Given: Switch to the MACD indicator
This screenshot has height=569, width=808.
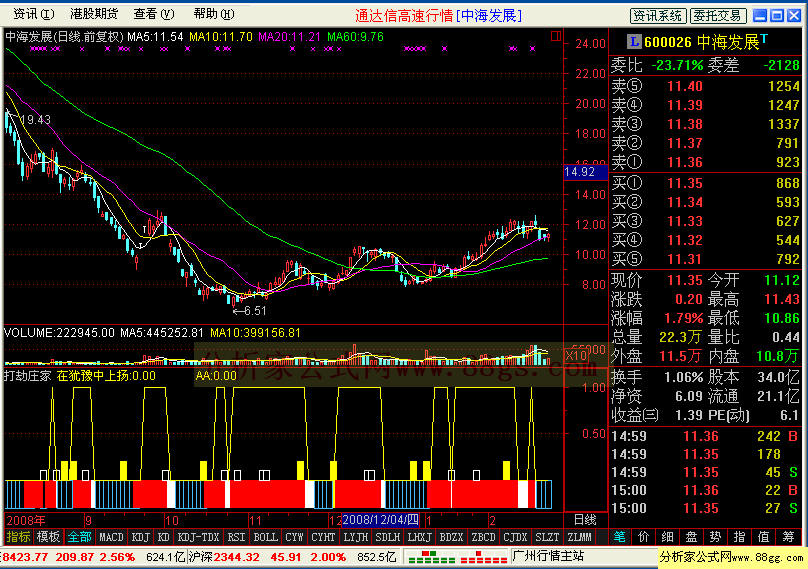Looking at the screenshot, I should [x=111, y=537].
